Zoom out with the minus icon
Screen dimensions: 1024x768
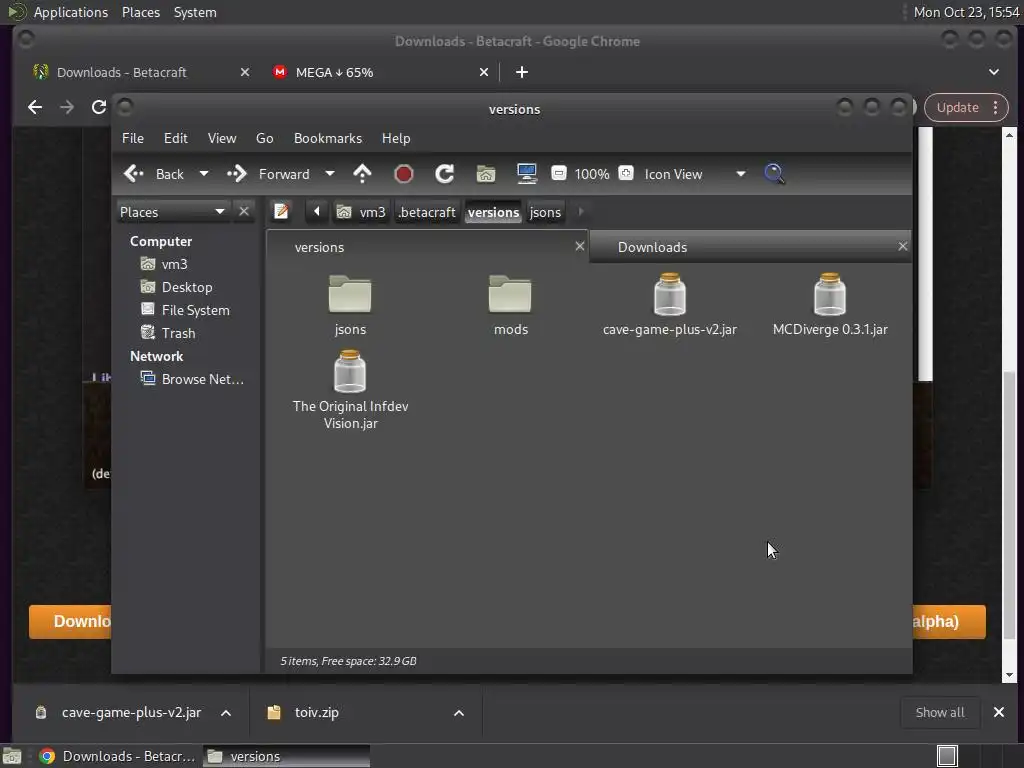(558, 173)
